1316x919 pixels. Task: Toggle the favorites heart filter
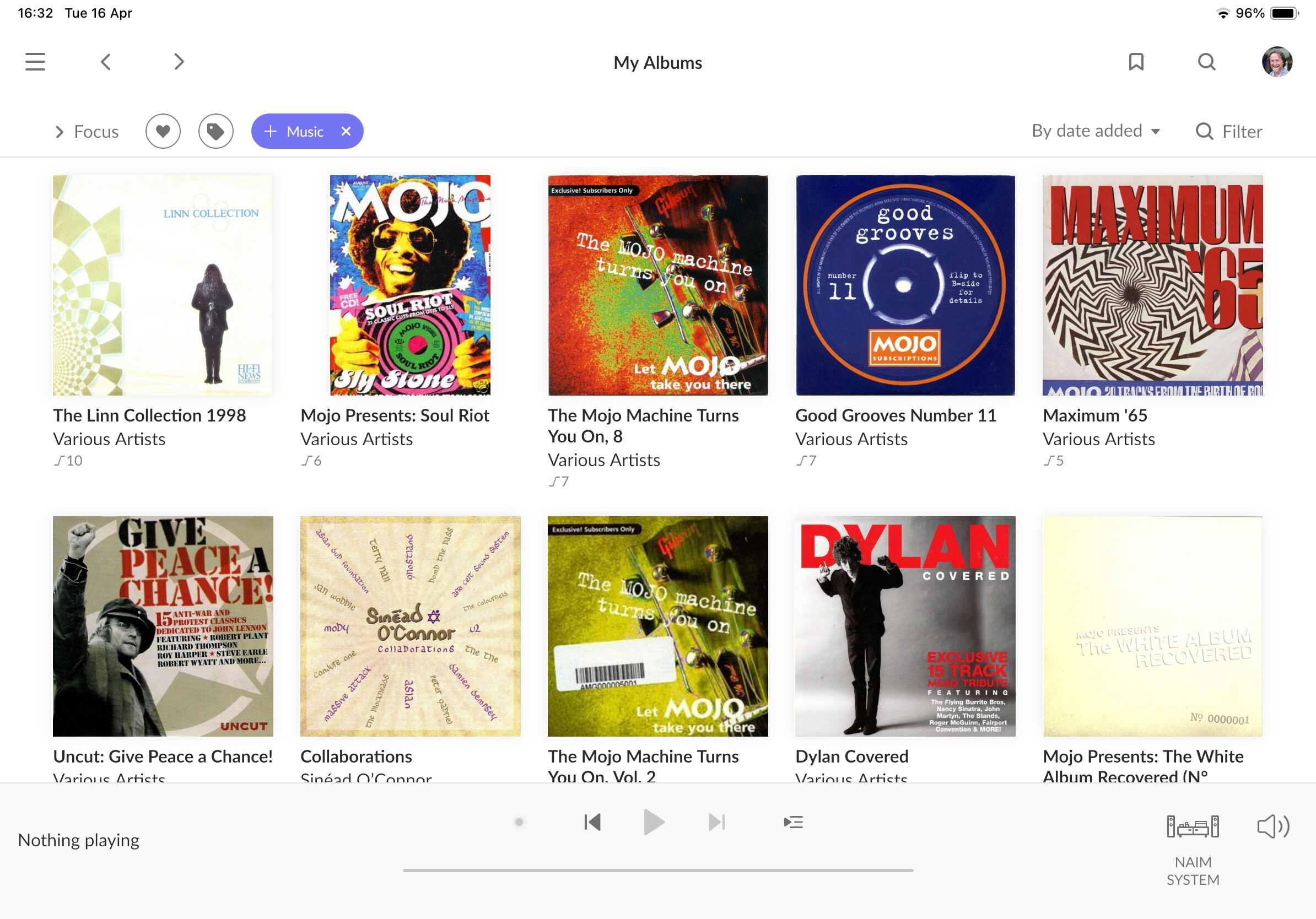click(163, 131)
